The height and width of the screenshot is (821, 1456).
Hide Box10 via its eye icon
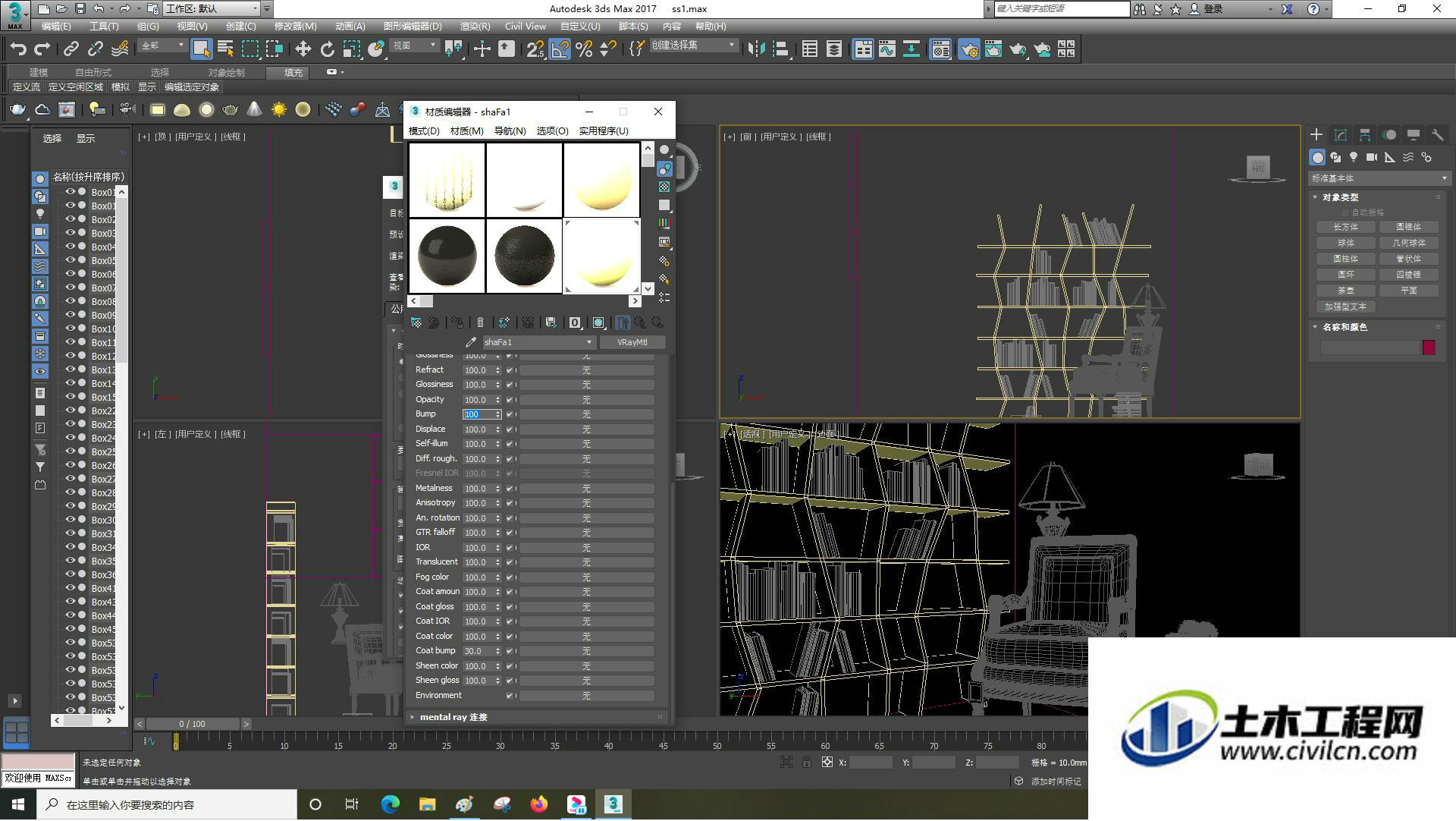click(71, 329)
